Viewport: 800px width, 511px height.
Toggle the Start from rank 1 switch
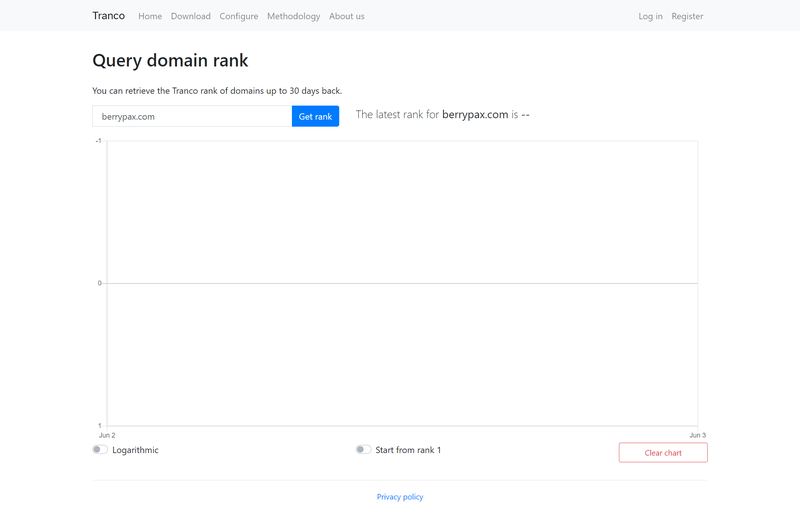[x=363, y=450]
